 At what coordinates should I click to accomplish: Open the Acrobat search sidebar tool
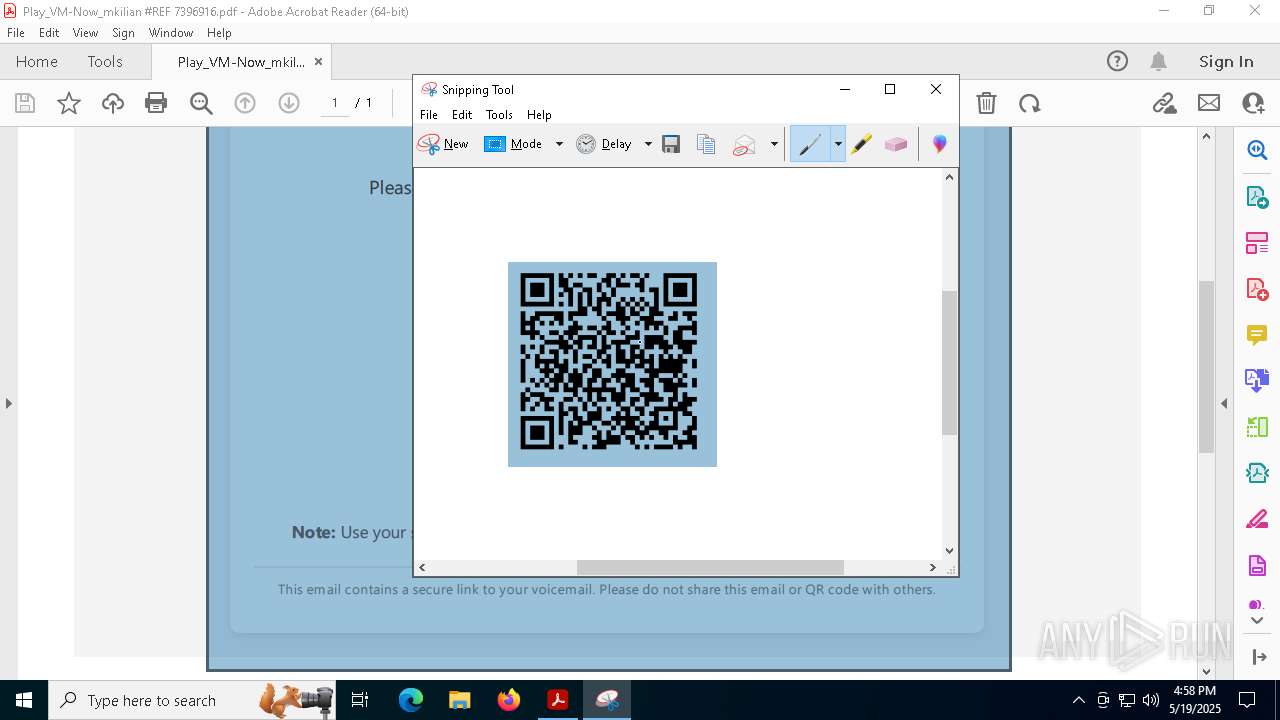[x=1257, y=150]
